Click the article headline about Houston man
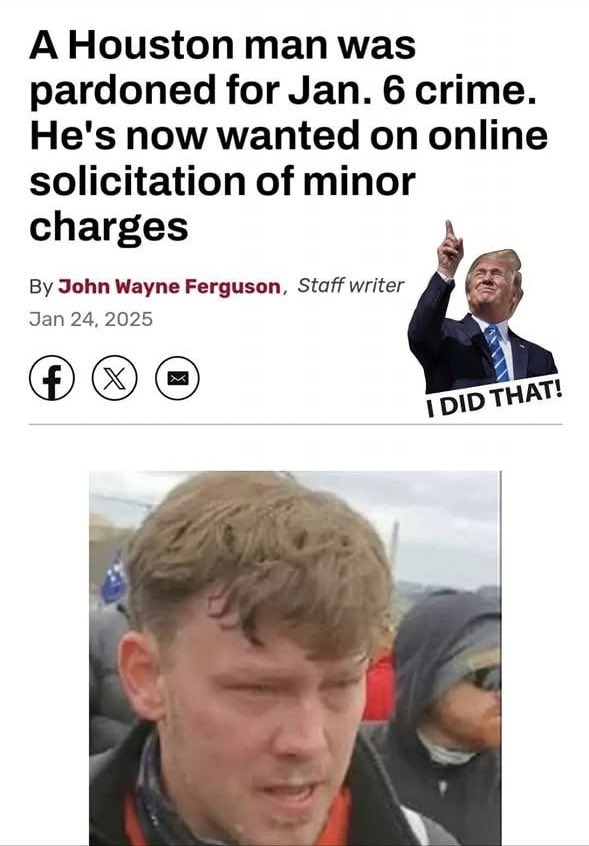The width and height of the screenshot is (589, 846). click(289, 136)
